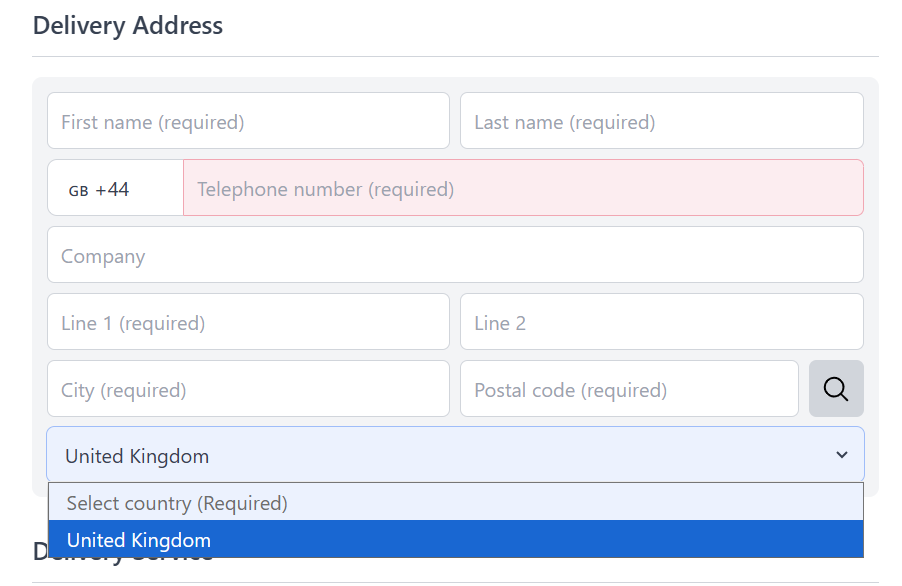Viewport: 902px width, 586px height.
Task: Click the grey form panel's top padding
Action: click(455, 85)
